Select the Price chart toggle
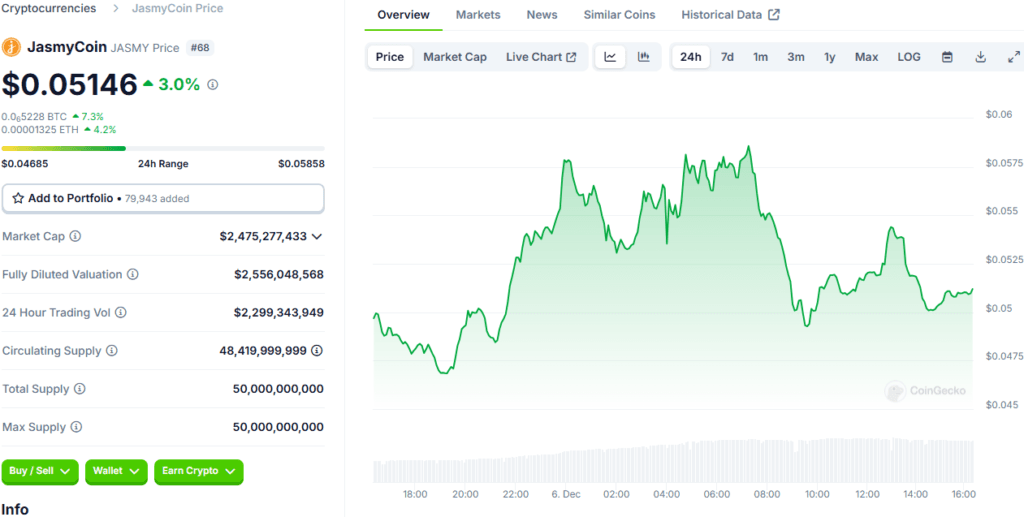Viewport: 1024px width, 517px height. point(390,57)
